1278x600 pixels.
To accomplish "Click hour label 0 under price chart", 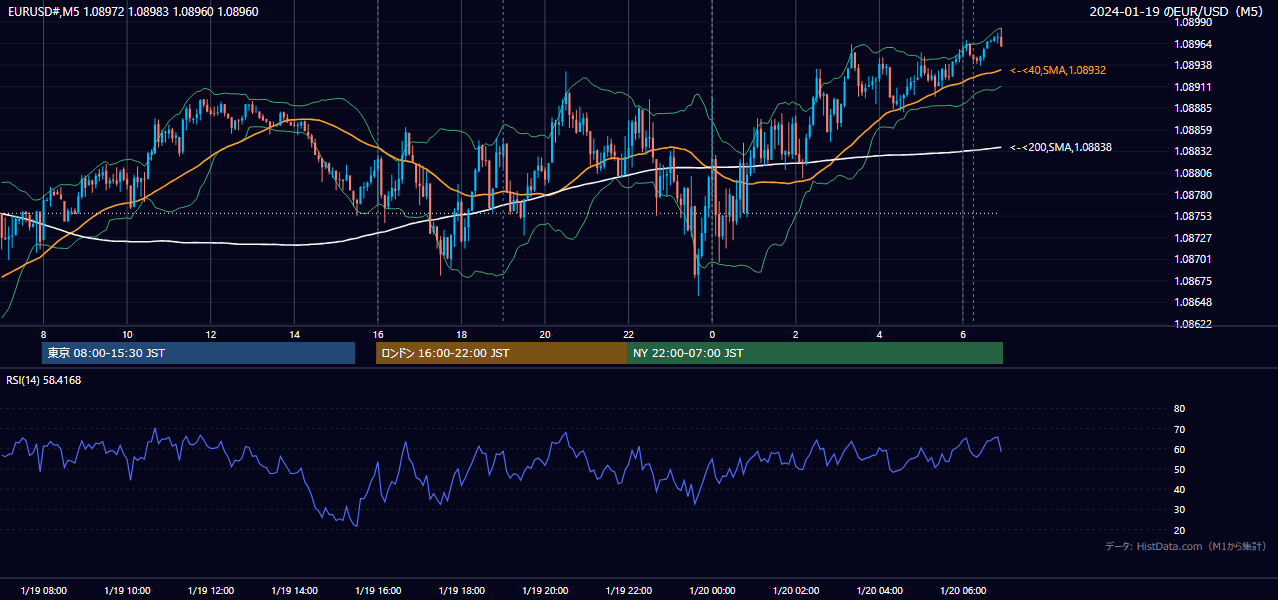I will coord(712,334).
